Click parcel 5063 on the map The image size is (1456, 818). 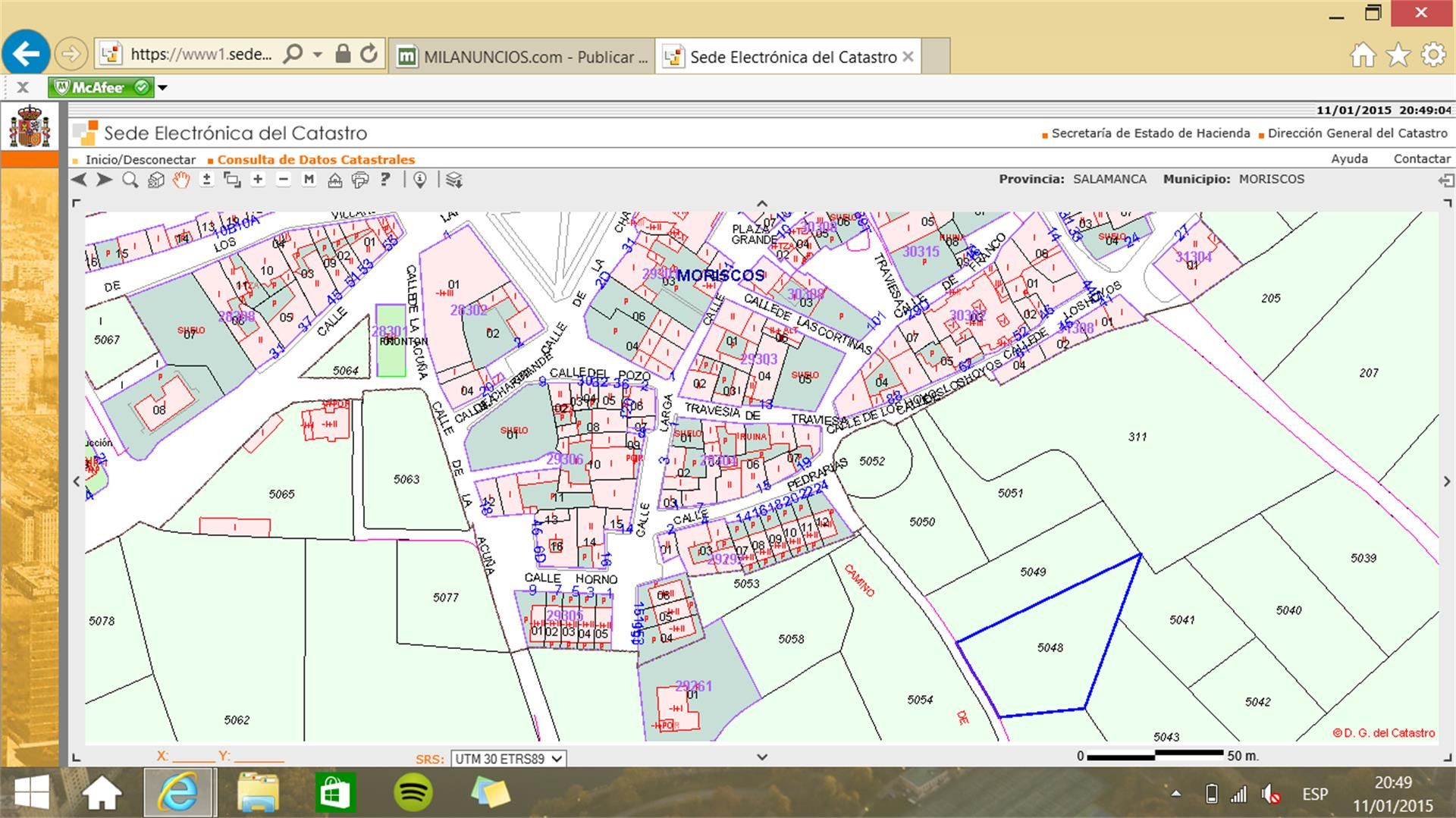click(406, 479)
